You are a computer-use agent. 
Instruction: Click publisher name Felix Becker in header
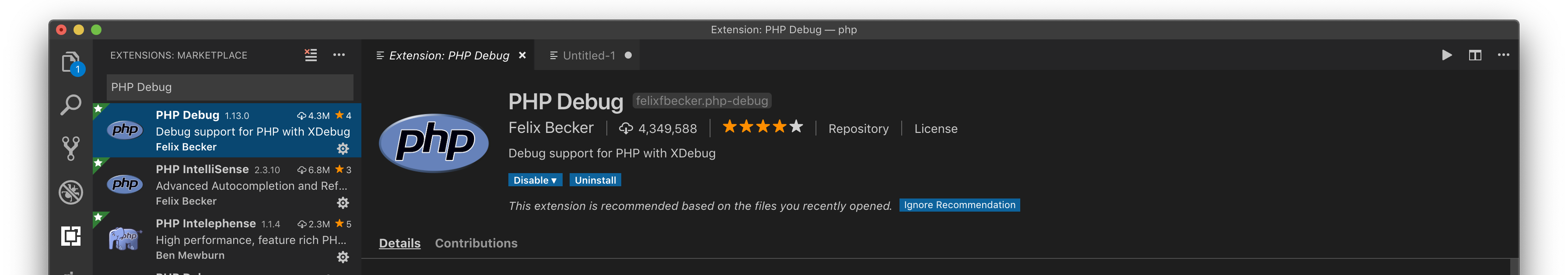tap(551, 128)
